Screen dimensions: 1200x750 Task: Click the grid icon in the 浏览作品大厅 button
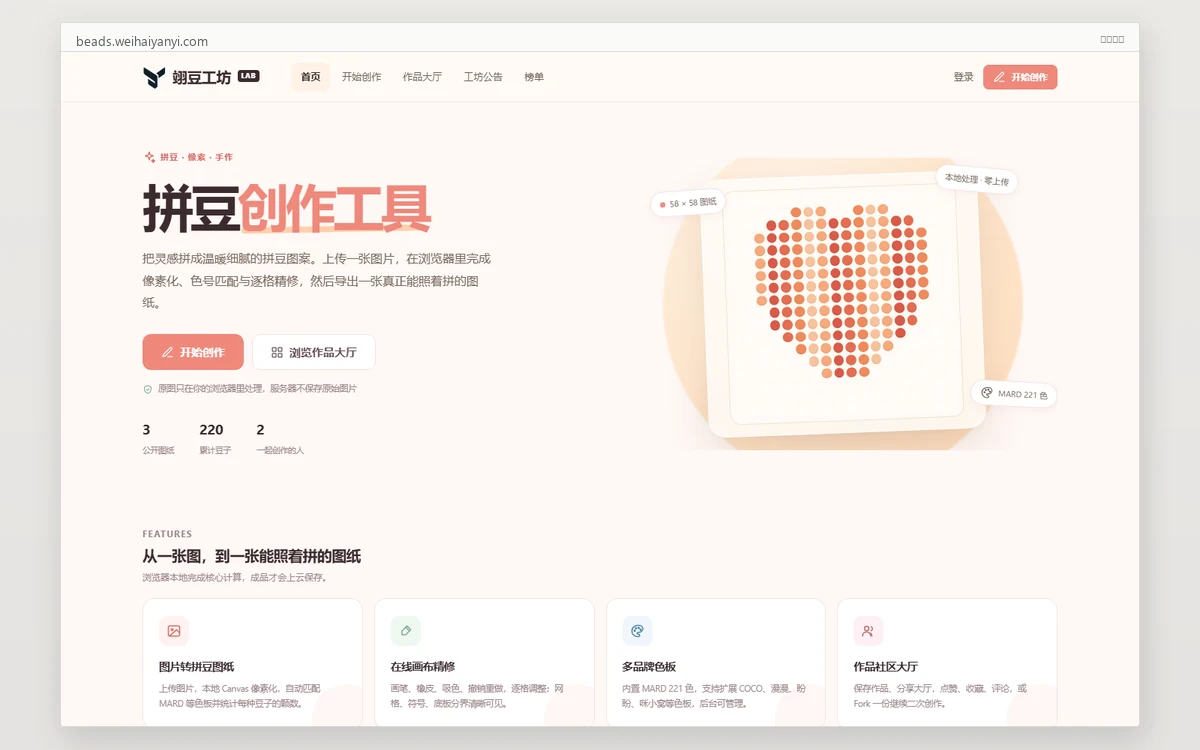(x=277, y=352)
